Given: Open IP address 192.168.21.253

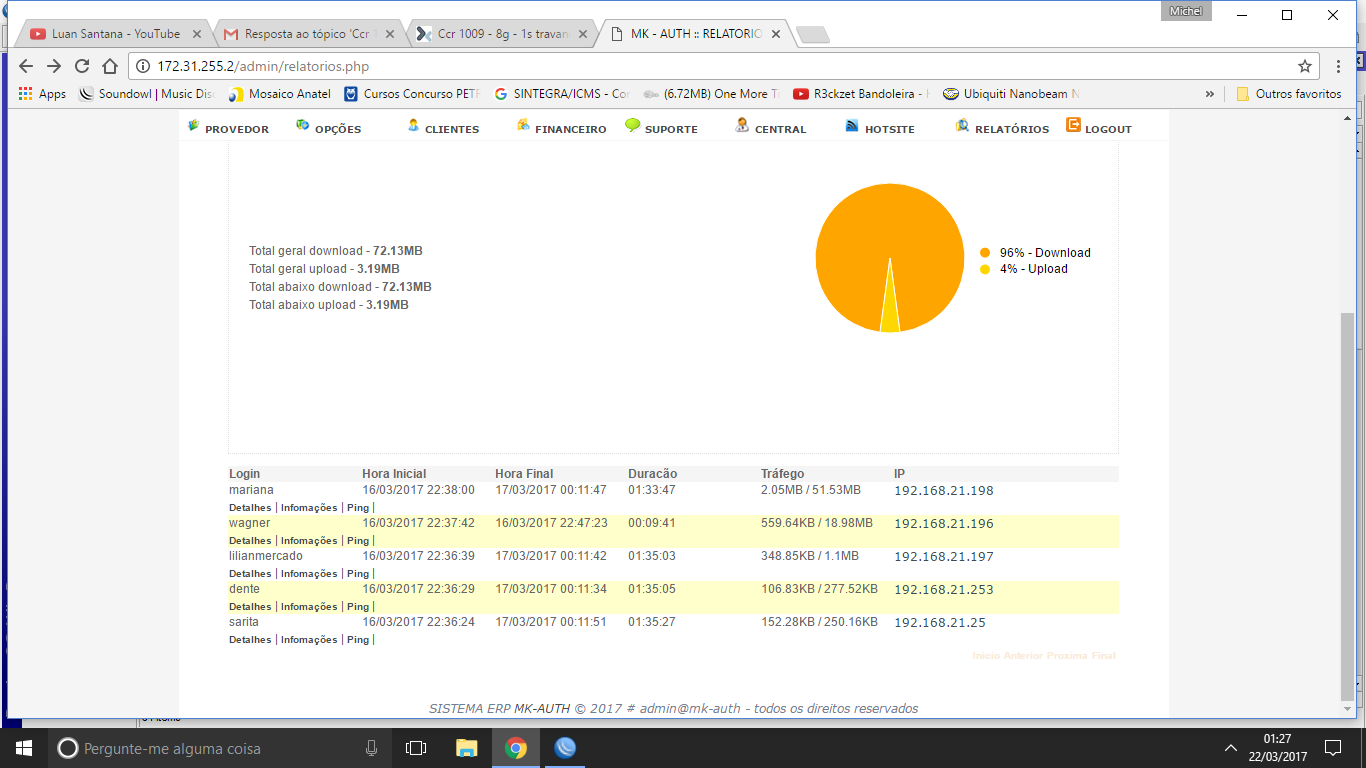Looking at the screenshot, I should (944, 590).
